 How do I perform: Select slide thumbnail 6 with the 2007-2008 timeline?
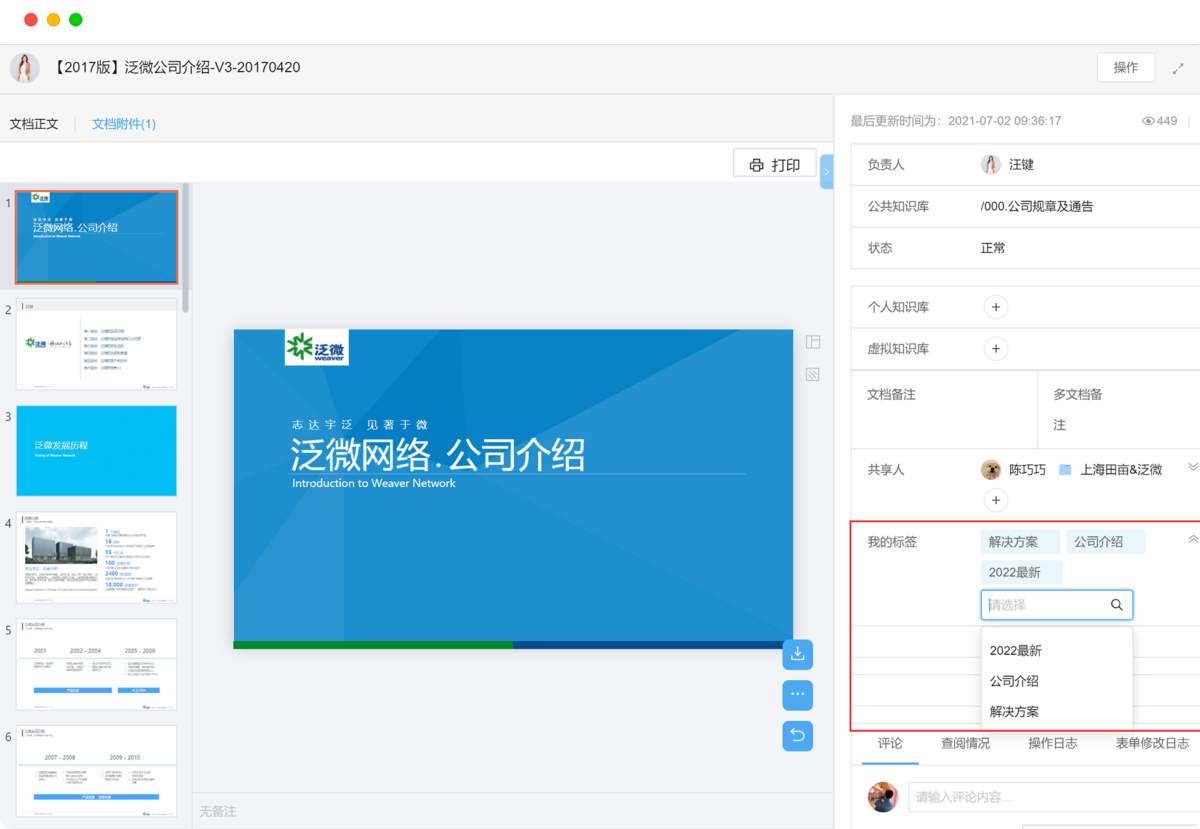[96, 771]
